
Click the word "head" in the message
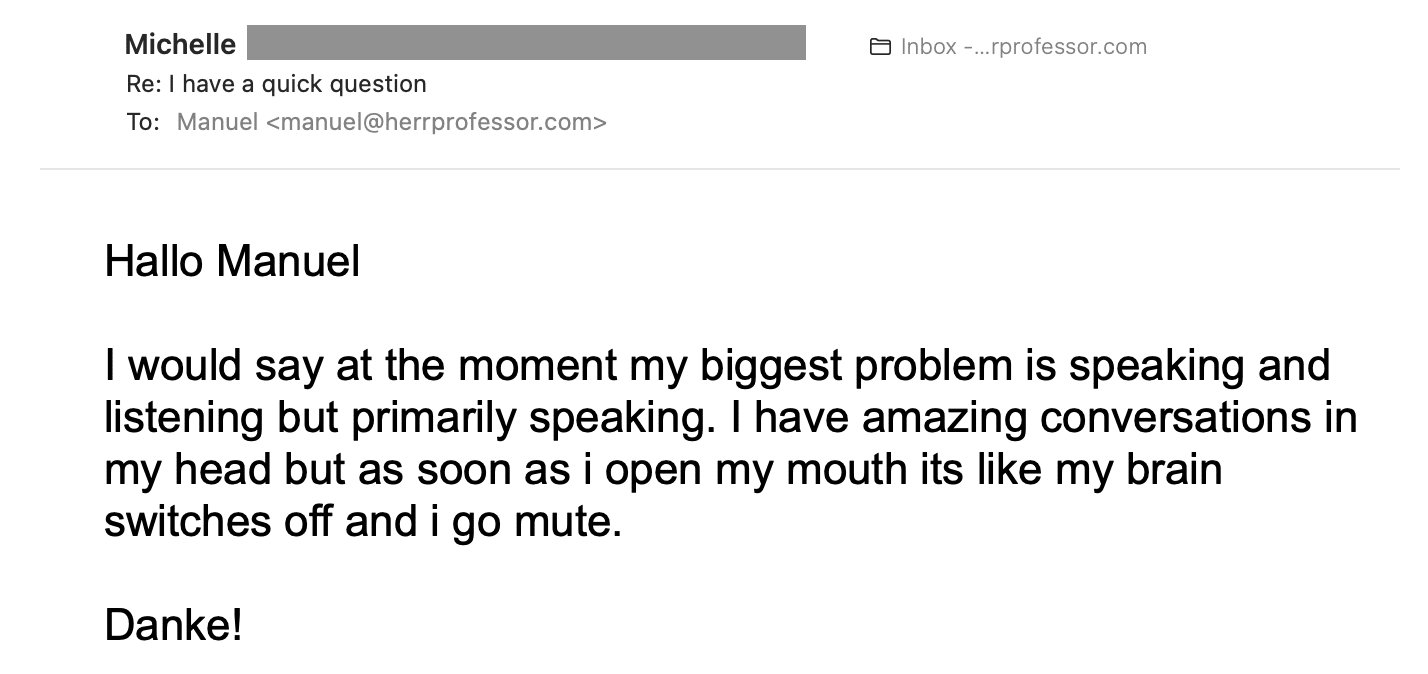coord(232,470)
